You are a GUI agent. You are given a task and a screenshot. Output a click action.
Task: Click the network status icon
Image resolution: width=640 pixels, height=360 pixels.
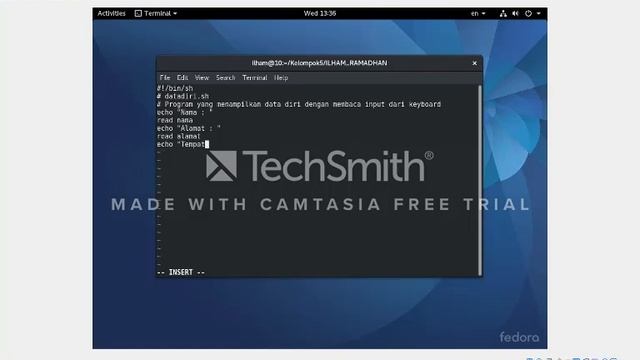coord(503,13)
